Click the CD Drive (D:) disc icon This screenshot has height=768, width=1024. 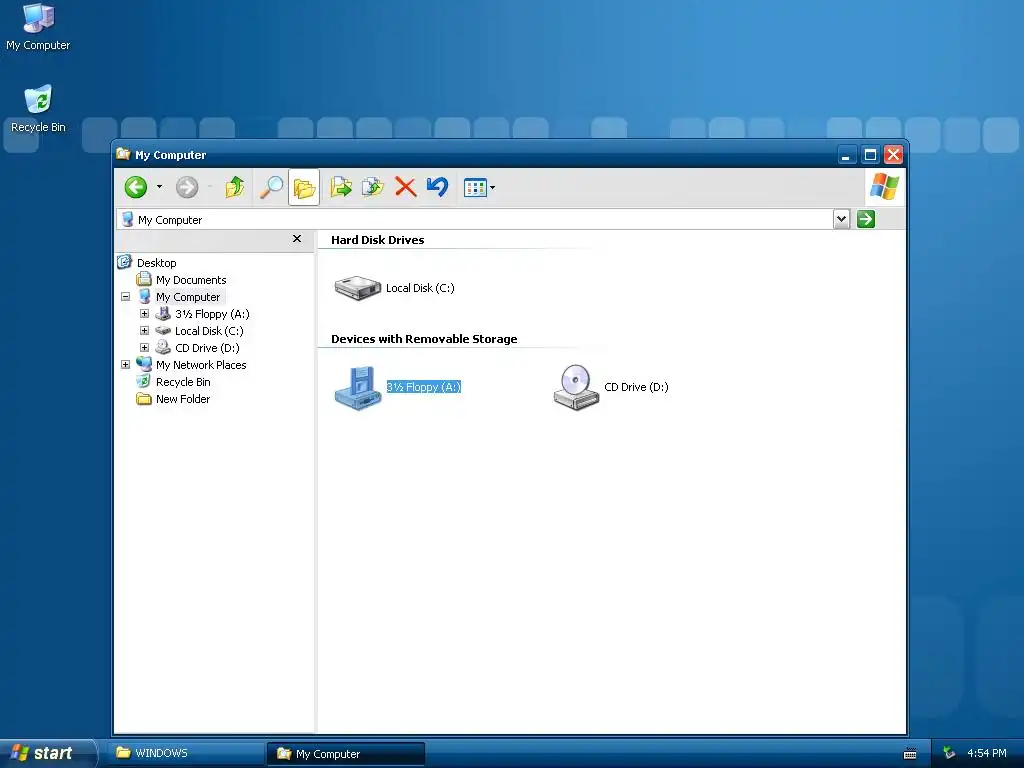coord(576,387)
